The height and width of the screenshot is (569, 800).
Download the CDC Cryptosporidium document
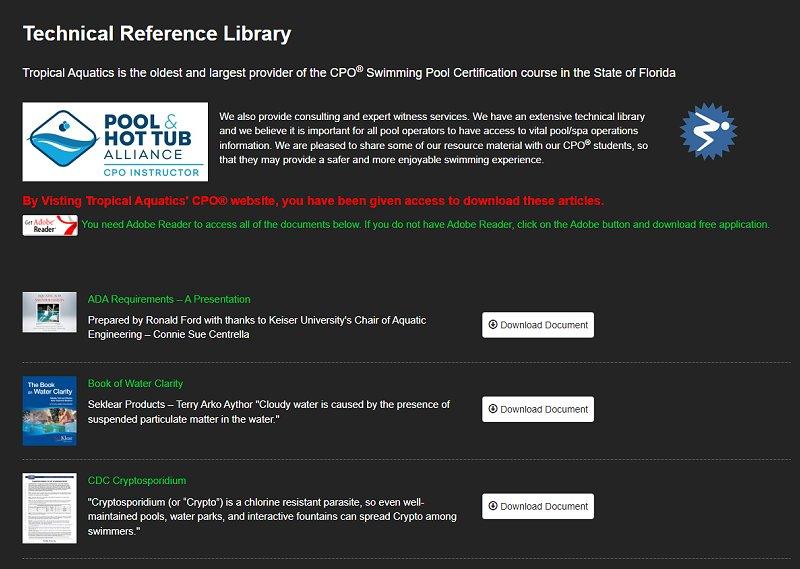point(537,506)
